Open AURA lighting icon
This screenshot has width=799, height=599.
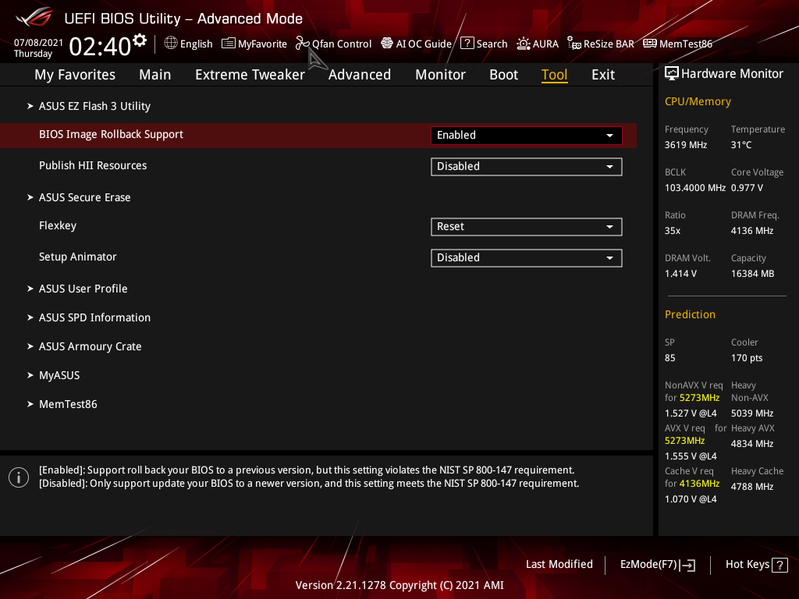(523, 44)
